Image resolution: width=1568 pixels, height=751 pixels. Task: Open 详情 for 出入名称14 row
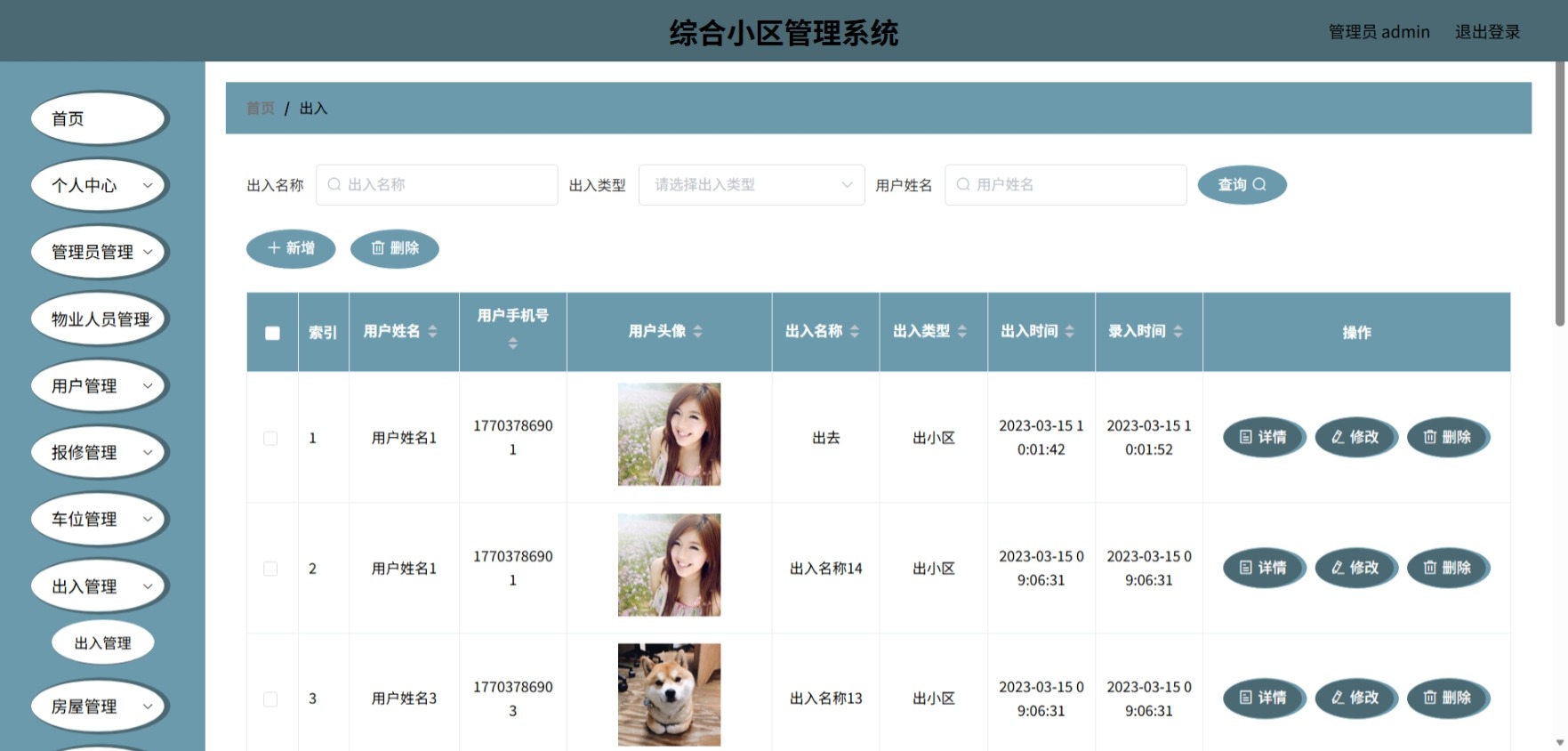(1264, 568)
